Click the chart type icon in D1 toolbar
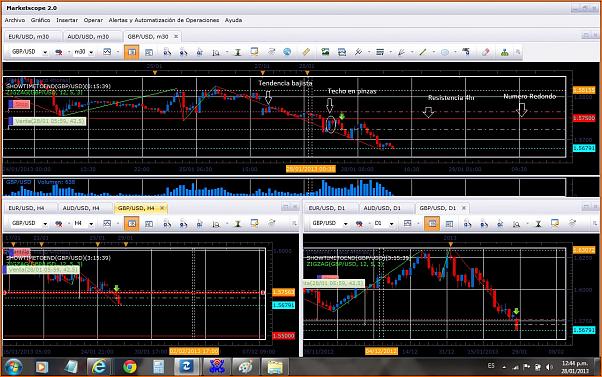 click(407, 223)
